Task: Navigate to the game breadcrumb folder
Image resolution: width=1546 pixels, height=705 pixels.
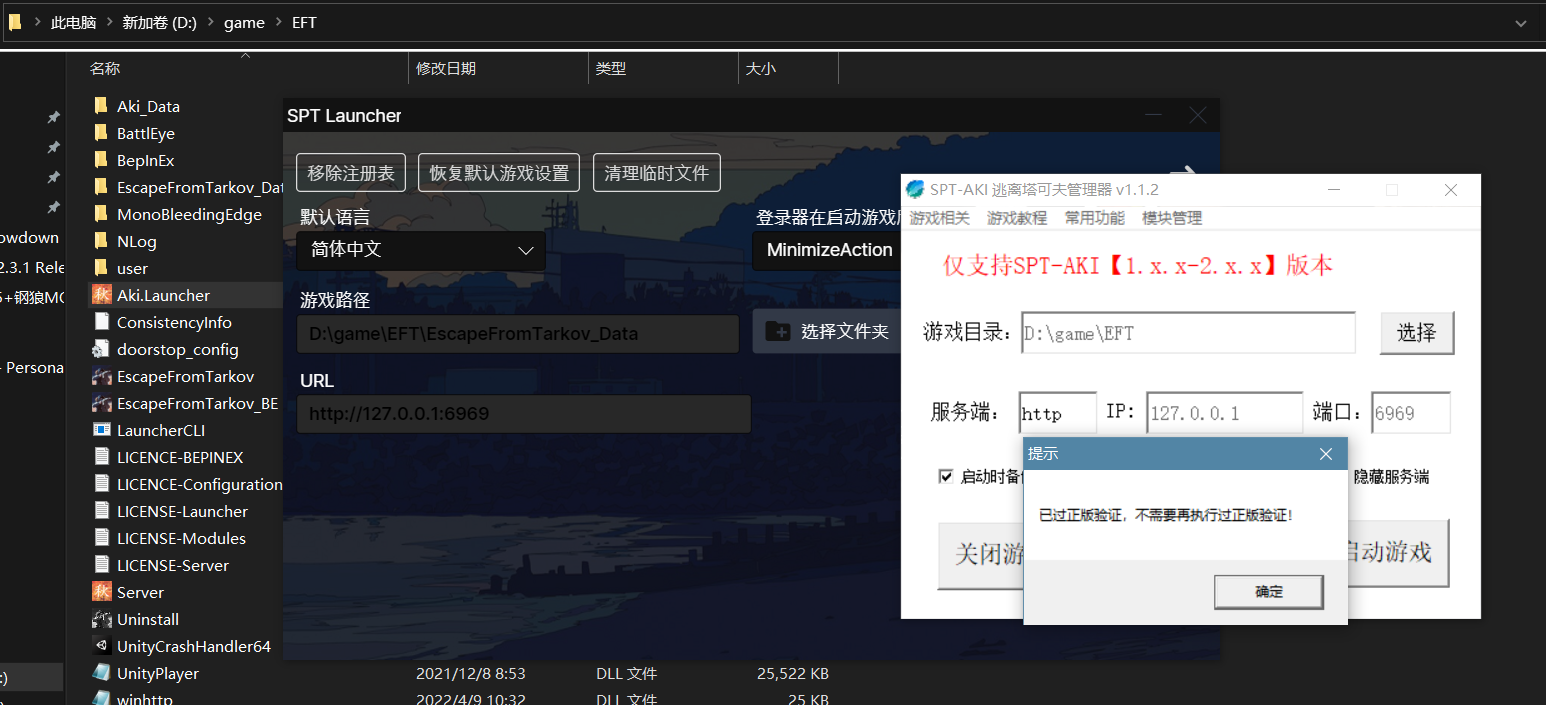Action: [x=244, y=22]
